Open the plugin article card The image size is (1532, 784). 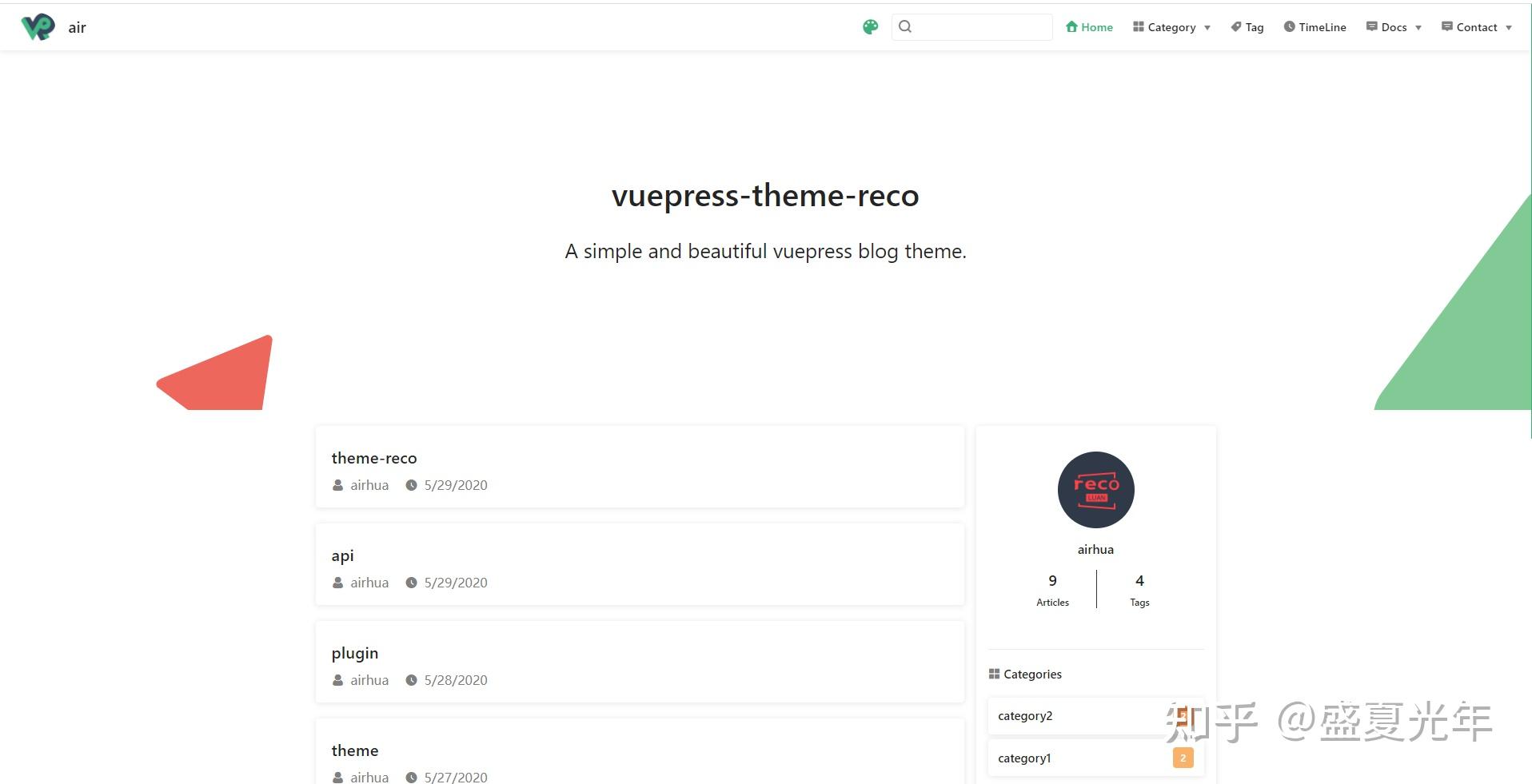point(354,653)
